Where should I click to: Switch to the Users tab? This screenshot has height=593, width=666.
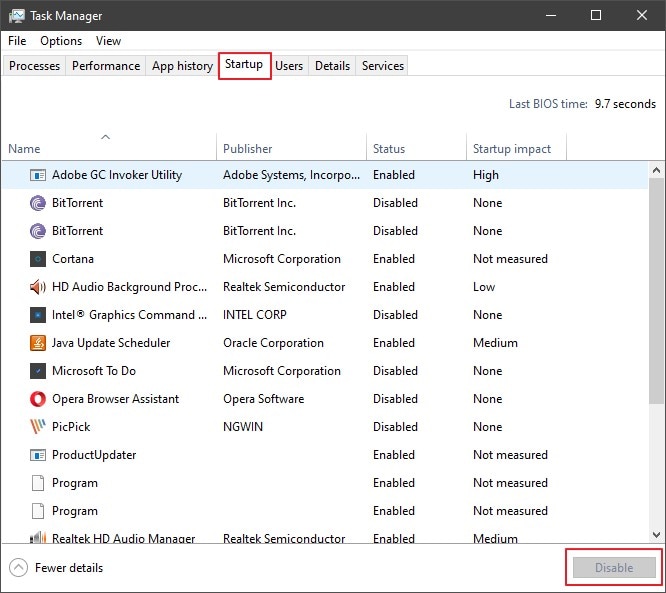pos(289,66)
